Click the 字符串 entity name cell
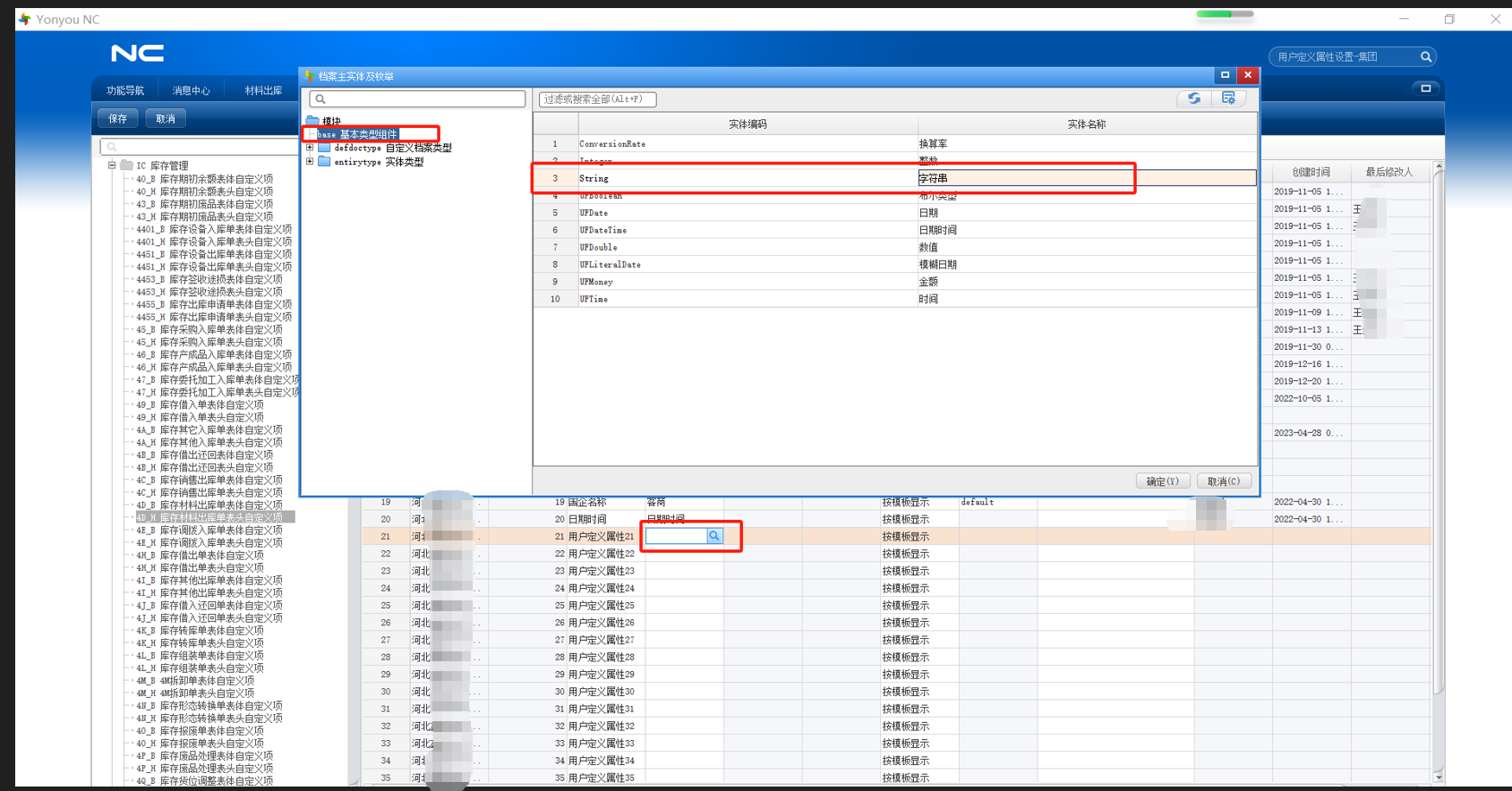The image size is (1512, 791). click(x=1087, y=178)
